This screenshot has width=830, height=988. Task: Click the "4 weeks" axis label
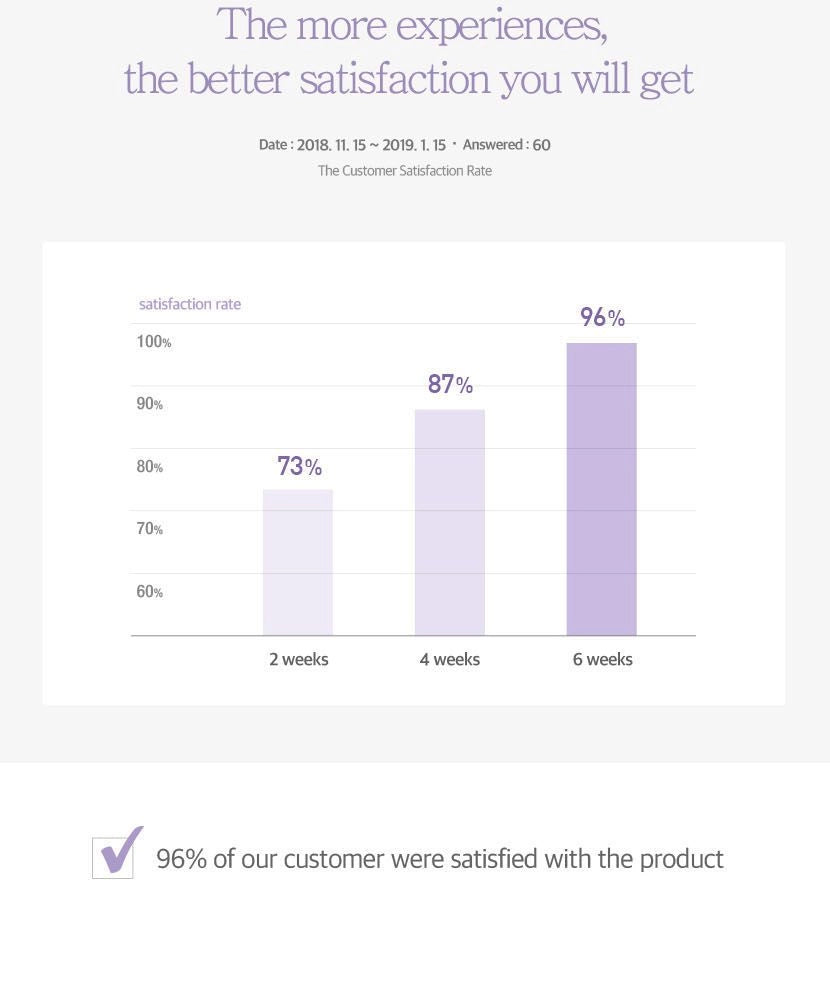tap(450, 659)
